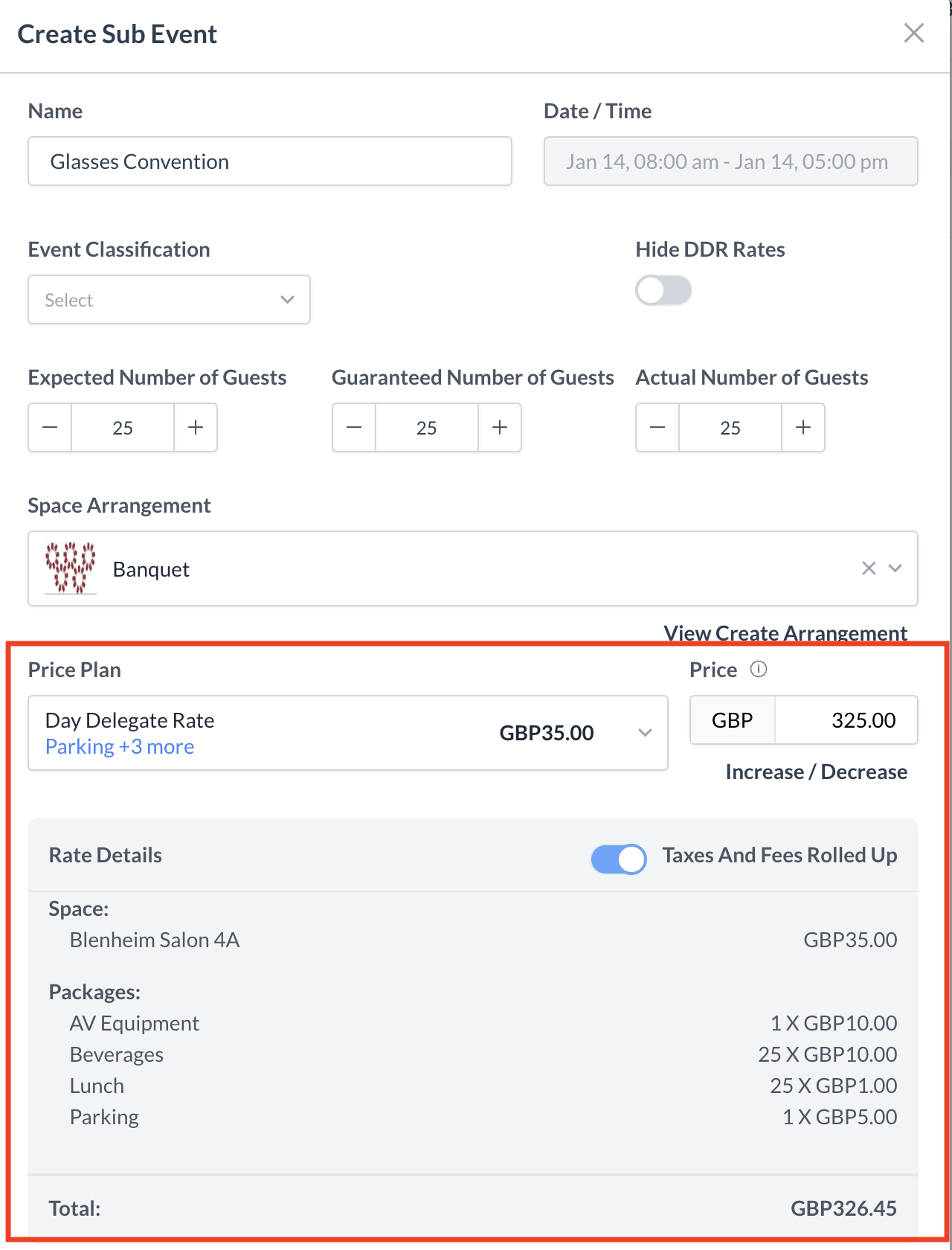
Task: Click the Name input field
Action: point(270,161)
